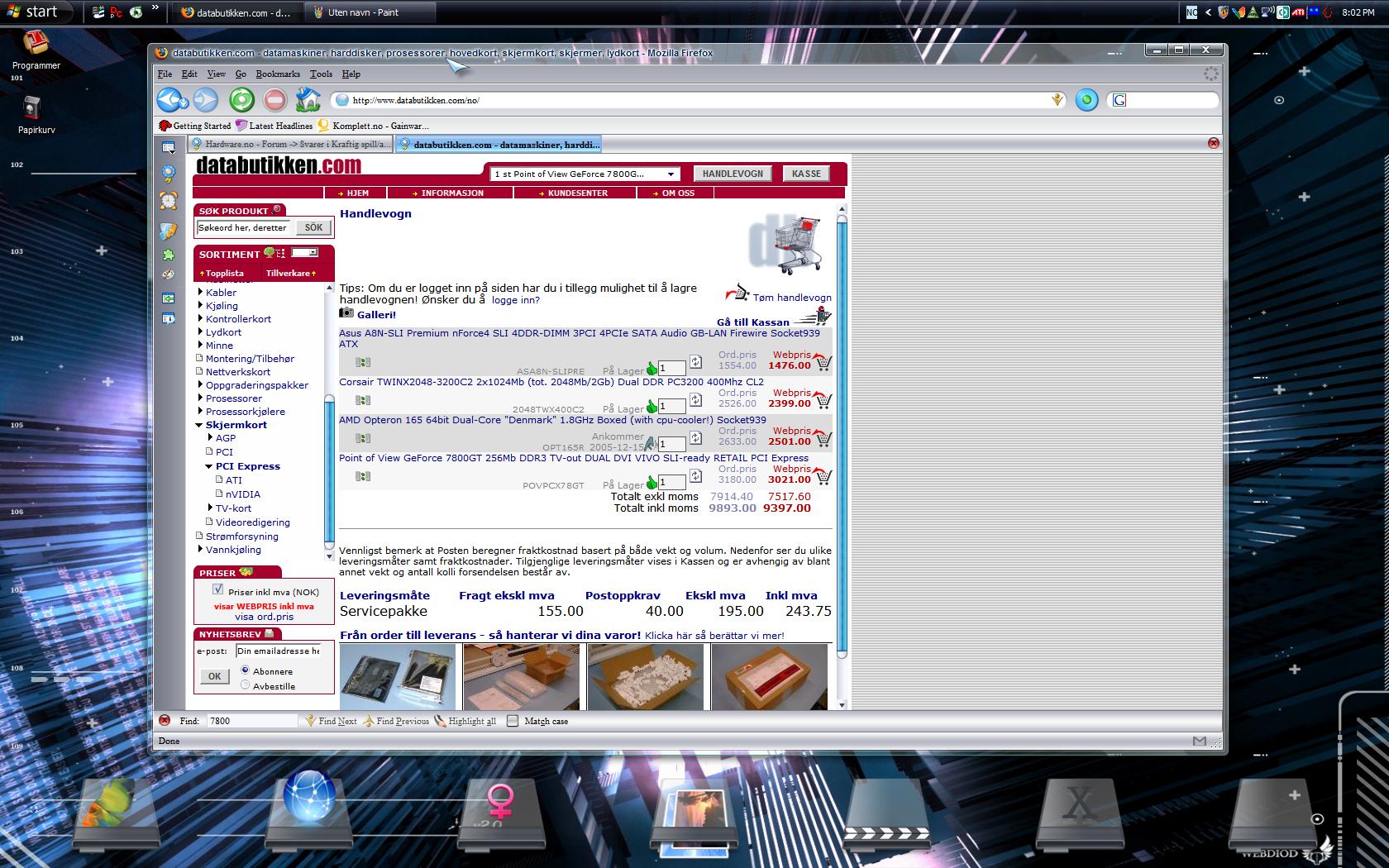The height and width of the screenshot is (868, 1389).
Task: Click the camera icon beside Galleri!
Action: click(346, 313)
